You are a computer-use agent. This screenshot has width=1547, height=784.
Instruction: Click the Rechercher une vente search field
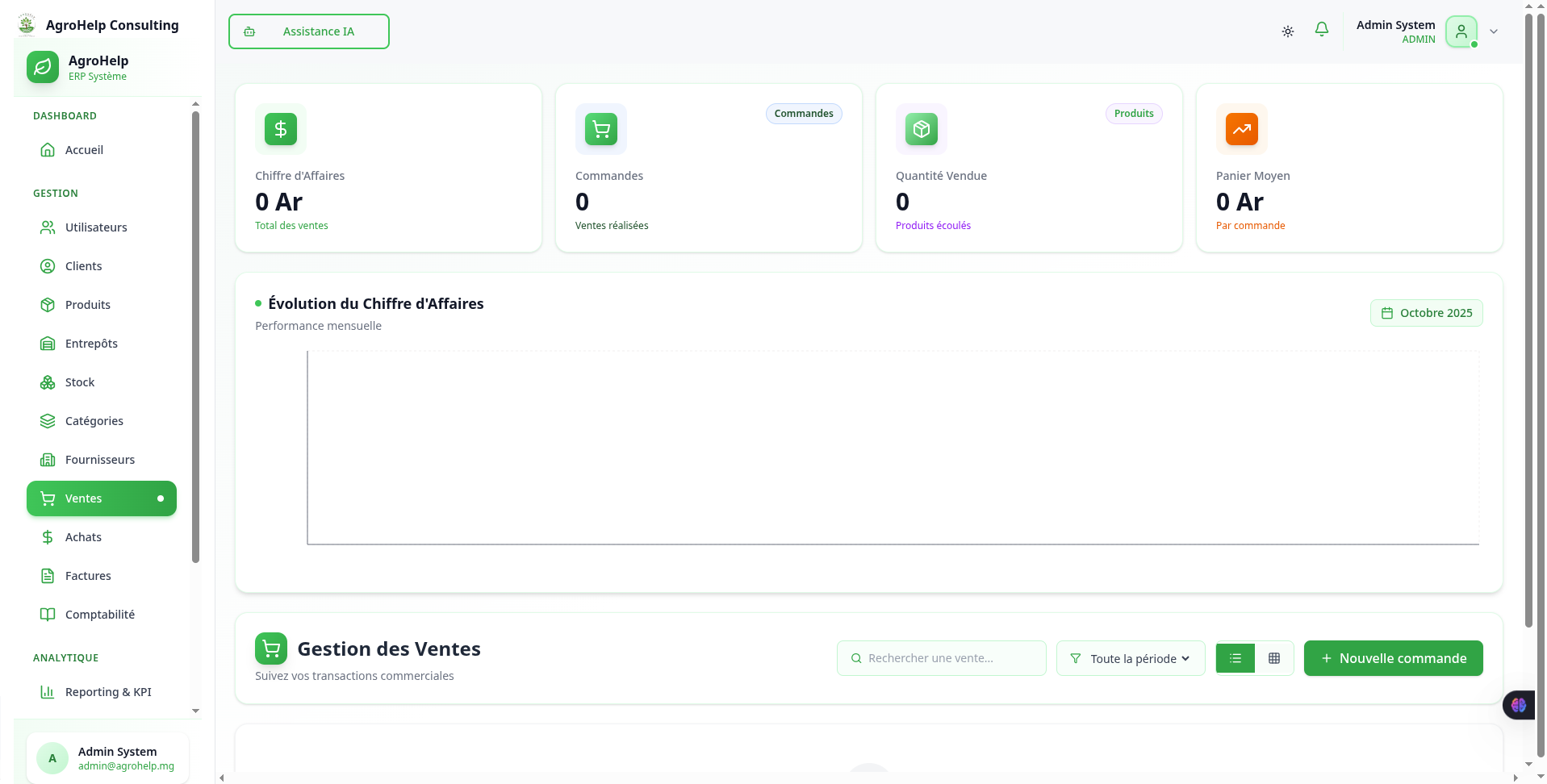pos(941,658)
